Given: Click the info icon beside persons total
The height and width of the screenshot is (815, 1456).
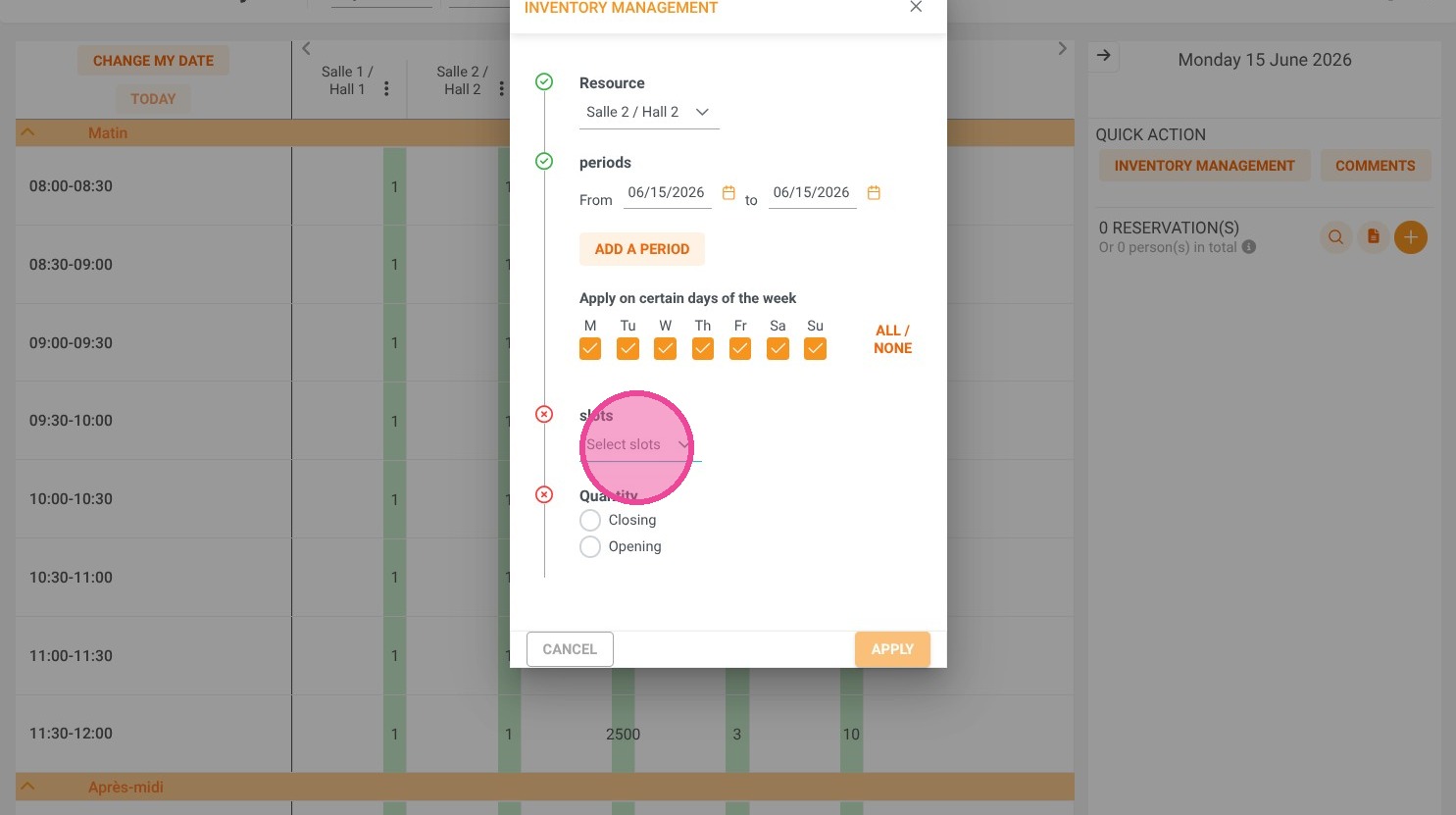Looking at the screenshot, I should [1249, 247].
